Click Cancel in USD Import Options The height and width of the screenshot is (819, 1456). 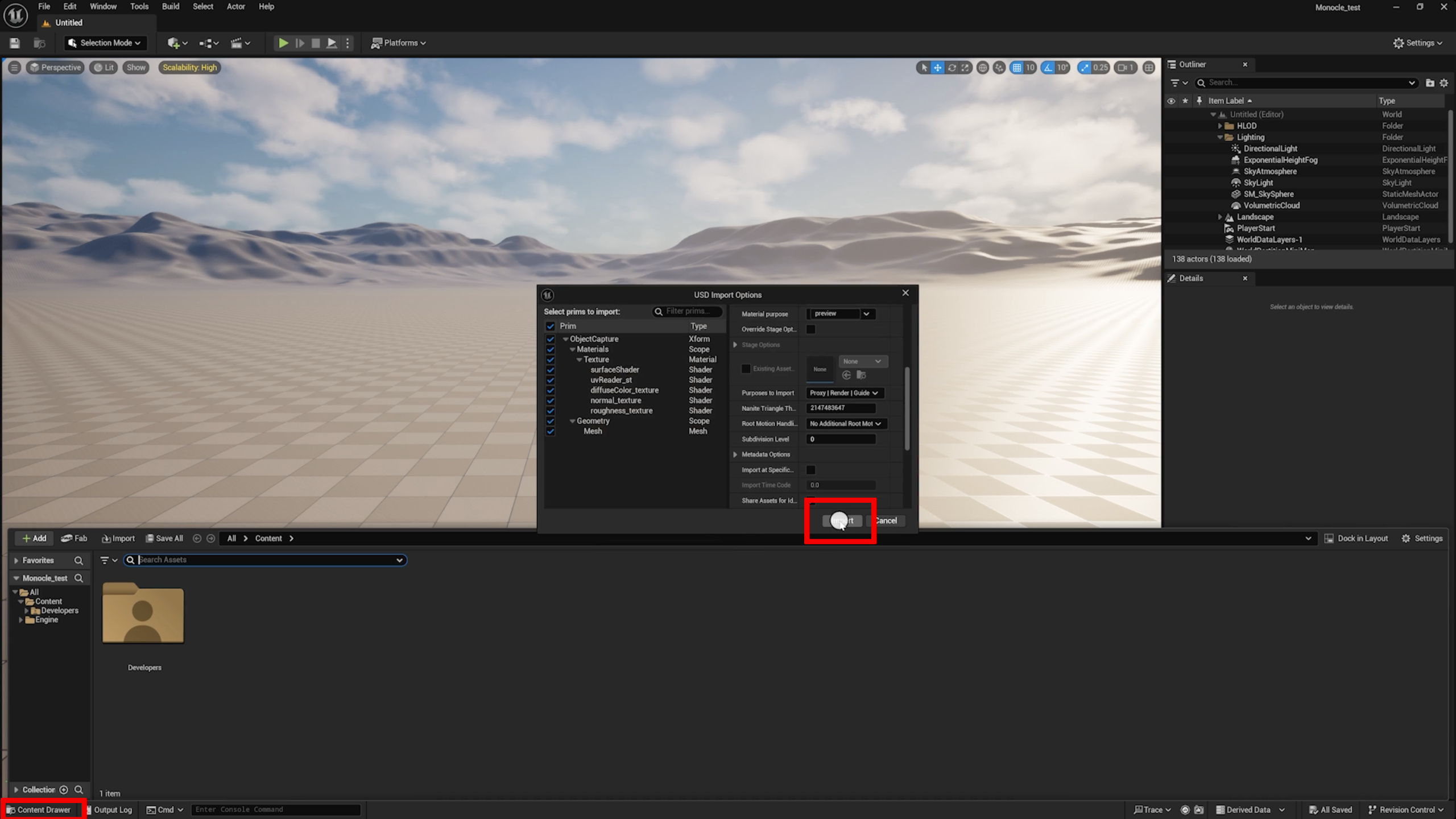pyautogui.click(x=886, y=520)
